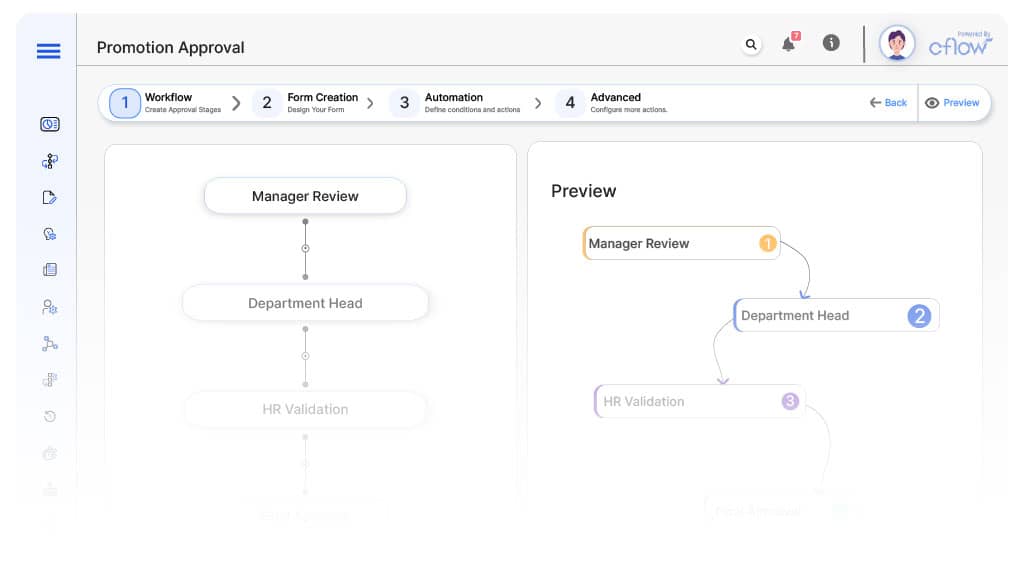Image resolution: width=1024 pixels, height=576 pixels.
Task: Go to step 2 Form Creation
Action: (306, 103)
